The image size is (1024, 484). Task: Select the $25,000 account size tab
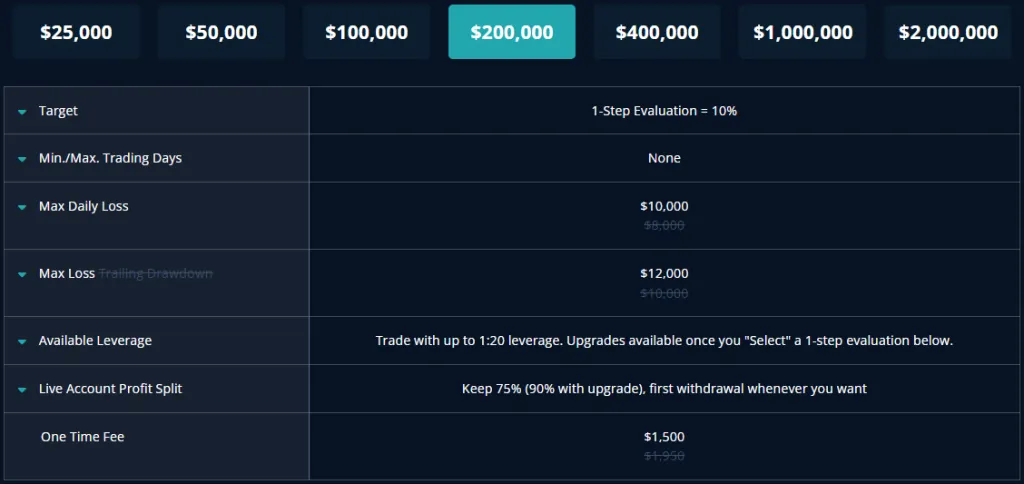click(x=76, y=32)
